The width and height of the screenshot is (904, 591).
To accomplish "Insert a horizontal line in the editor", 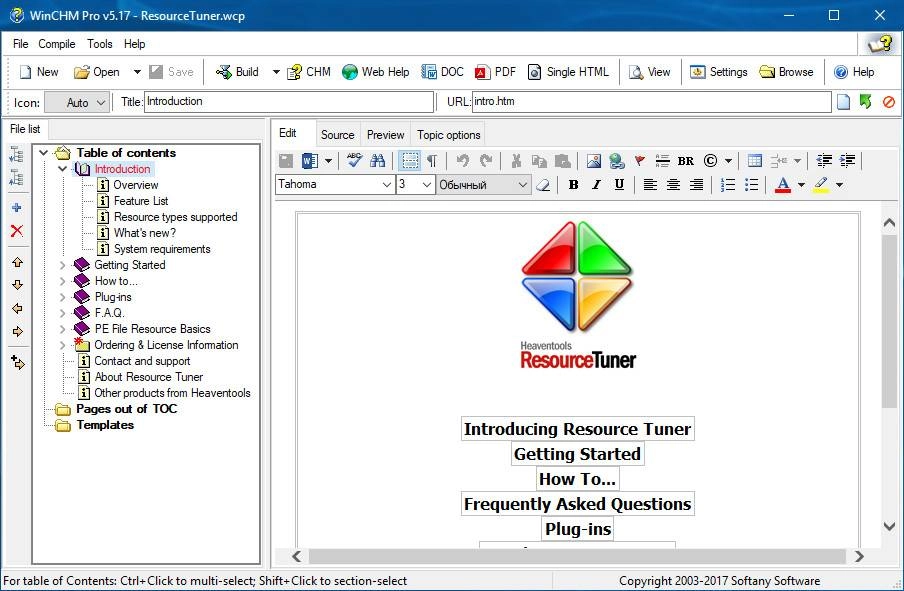I will click(x=662, y=161).
